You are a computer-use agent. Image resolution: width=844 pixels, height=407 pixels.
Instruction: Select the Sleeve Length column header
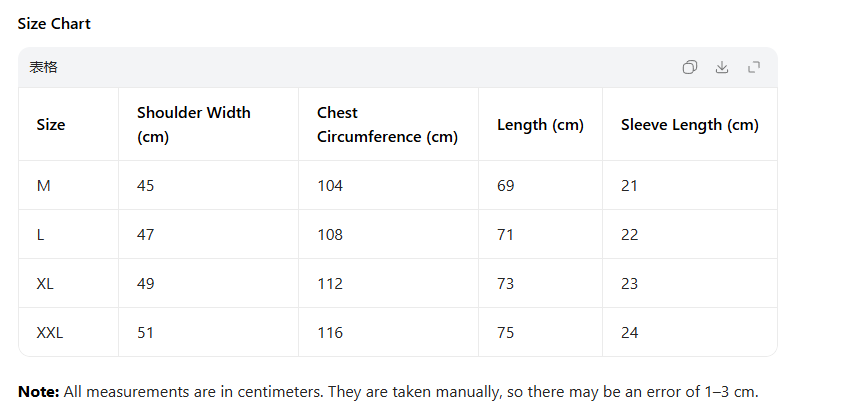click(x=689, y=125)
